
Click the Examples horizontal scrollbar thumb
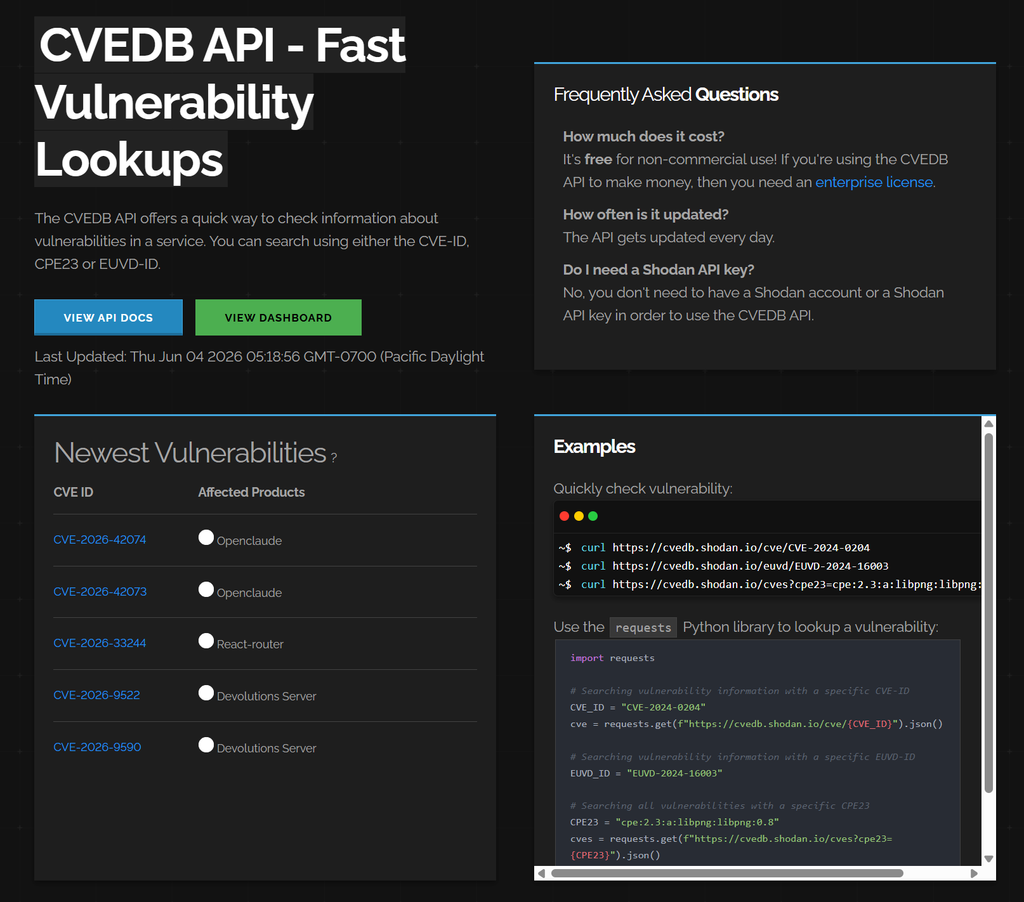(x=727, y=873)
